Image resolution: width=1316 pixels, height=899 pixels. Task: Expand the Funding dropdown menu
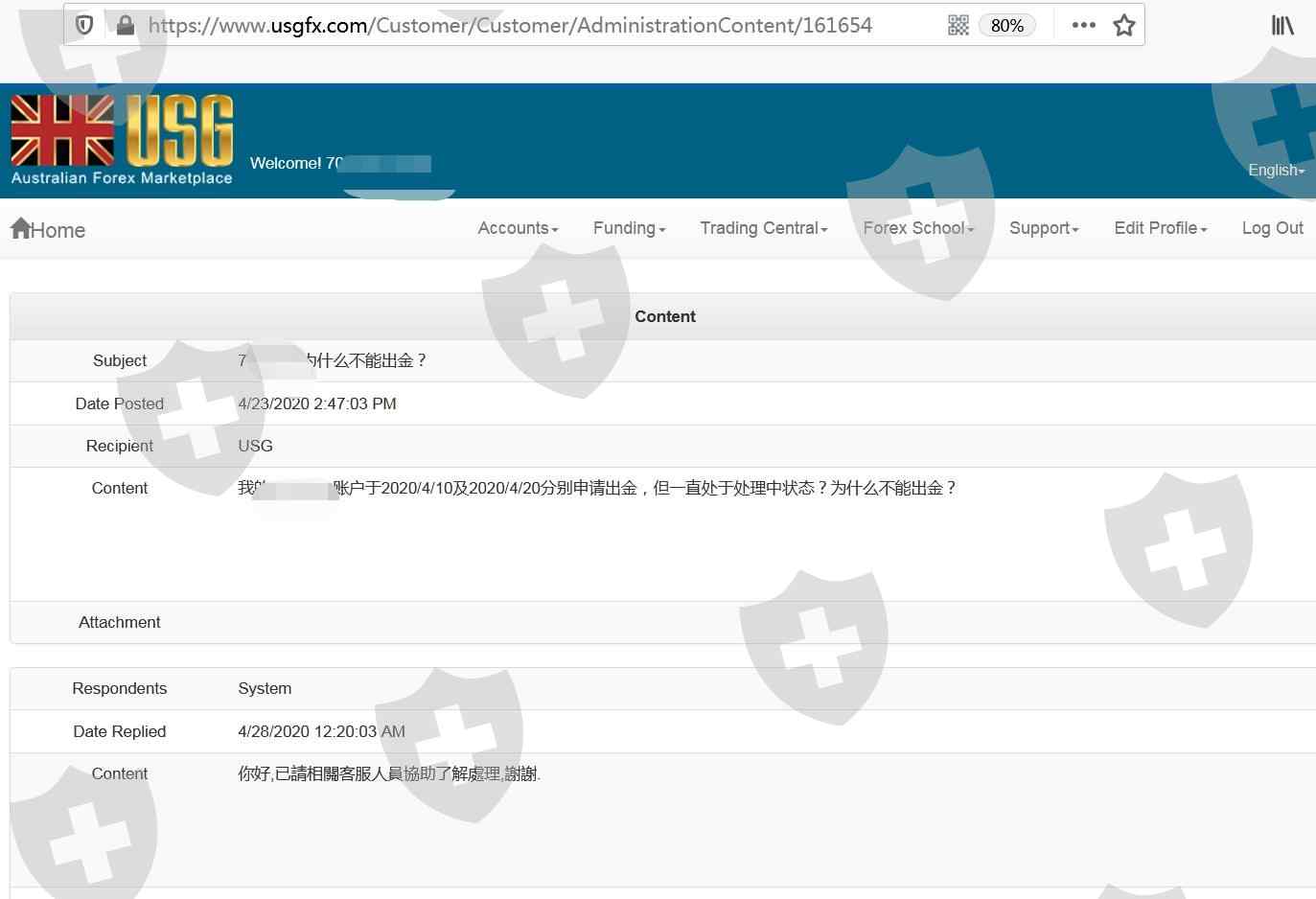coord(629,228)
